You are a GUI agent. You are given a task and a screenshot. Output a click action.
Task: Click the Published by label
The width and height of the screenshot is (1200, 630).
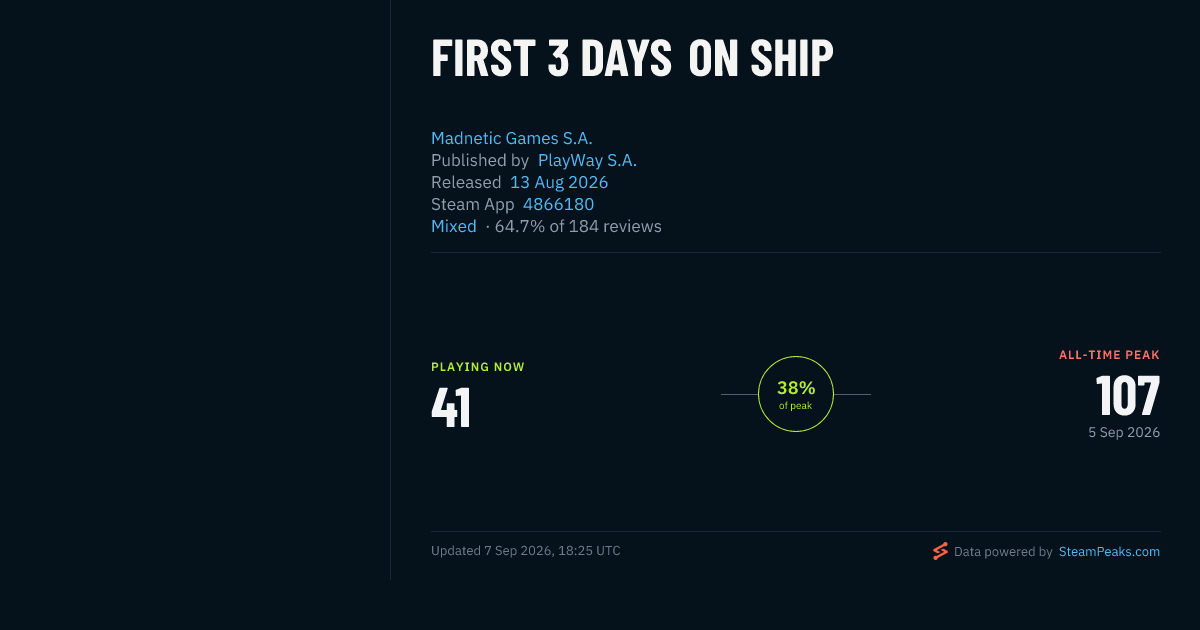pos(480,160)
